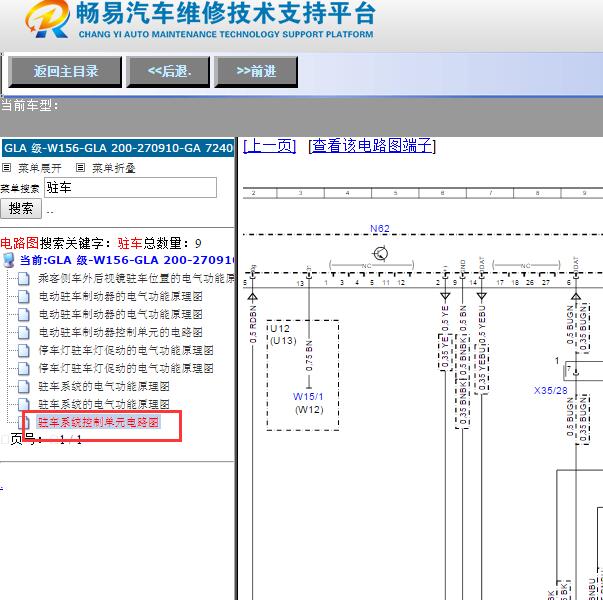Open second 电动驻车制动器的电气功能原理图 entry
Image resolution: width=603 pixels, height=600 pixels.
(120, 315)
